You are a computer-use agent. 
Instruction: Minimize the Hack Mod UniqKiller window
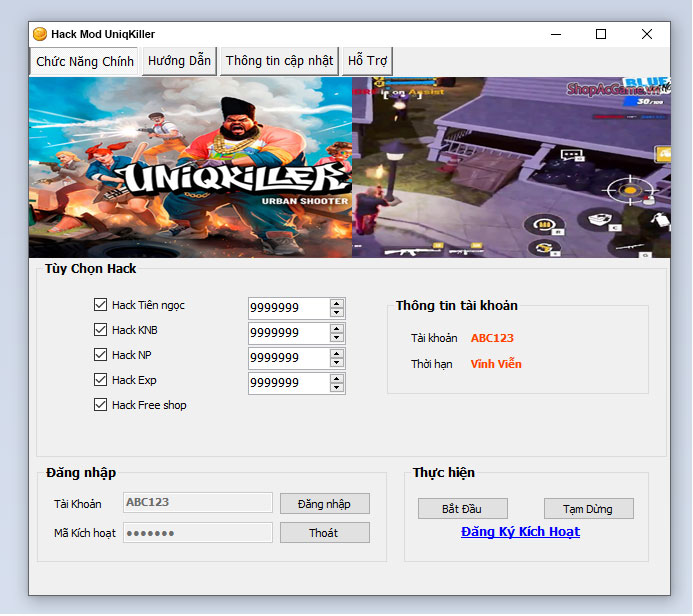pyautogui.click(x=556, y=34)
